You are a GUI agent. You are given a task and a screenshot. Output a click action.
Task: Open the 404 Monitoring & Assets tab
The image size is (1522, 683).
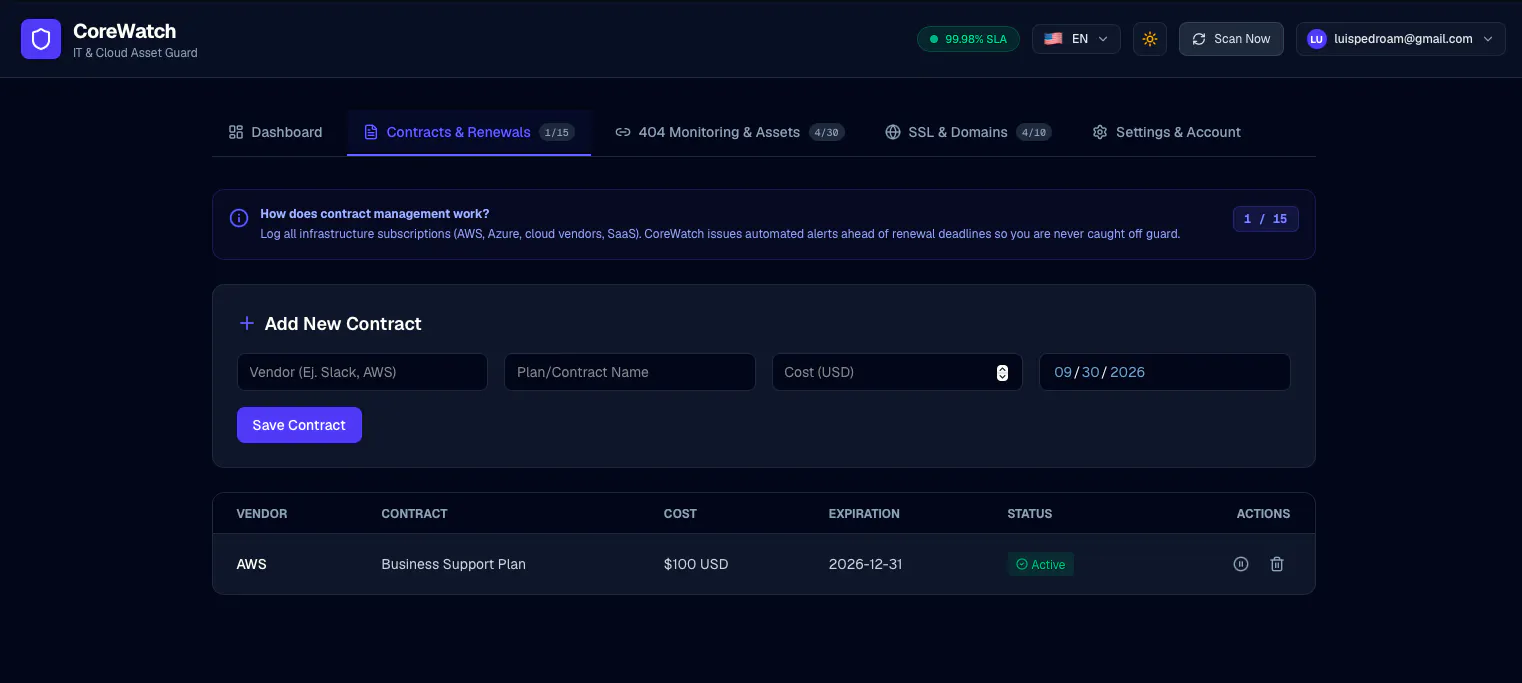coord(729,132)
